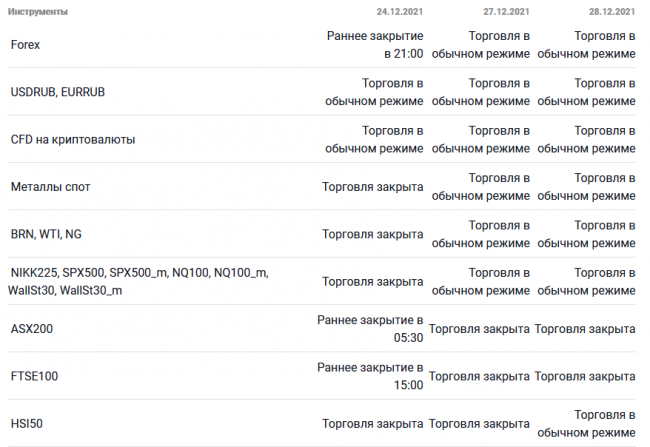Screen dimensions: 650x447
Task: Click ASX200 "Торговля закрыта" cell under 28.12.2021
Action: [x=585, y=329]
